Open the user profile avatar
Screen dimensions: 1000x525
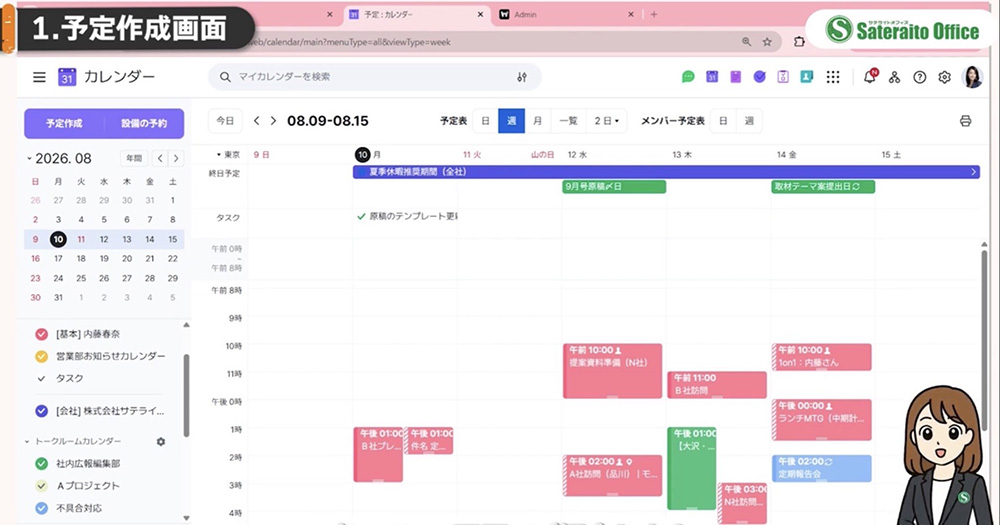click(971, 77)
